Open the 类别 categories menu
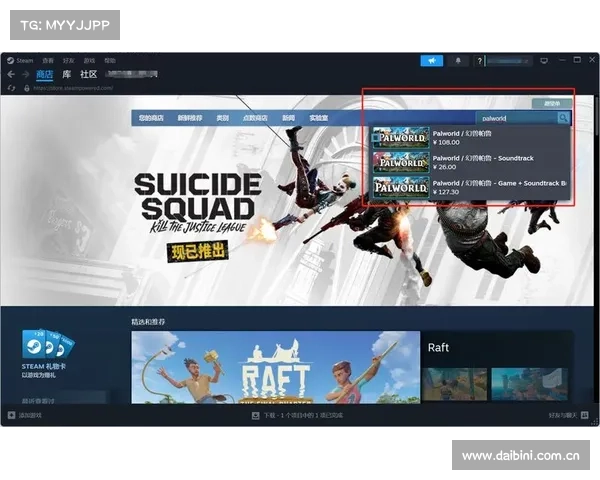600x480 pixels. coord(222,118)
